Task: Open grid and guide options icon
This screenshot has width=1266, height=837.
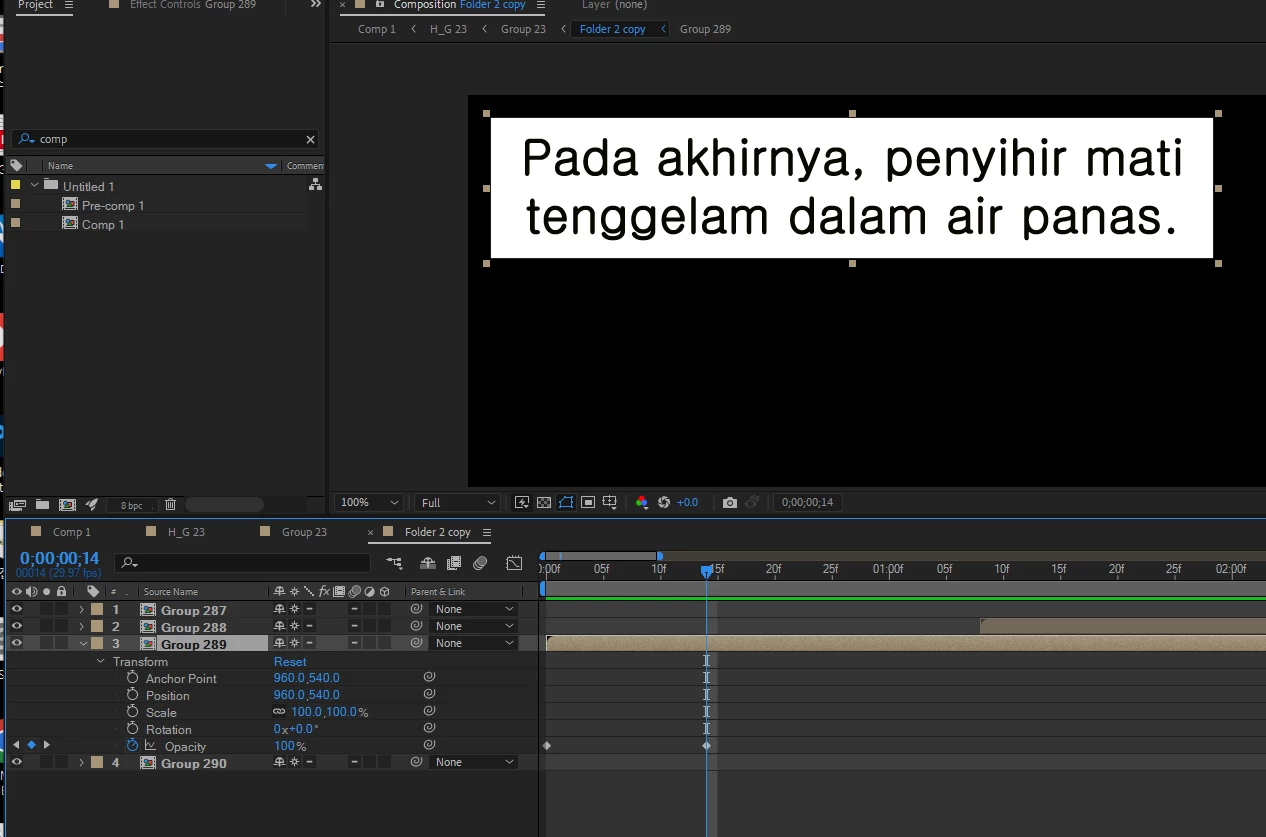Action: (x=610, y=502)
